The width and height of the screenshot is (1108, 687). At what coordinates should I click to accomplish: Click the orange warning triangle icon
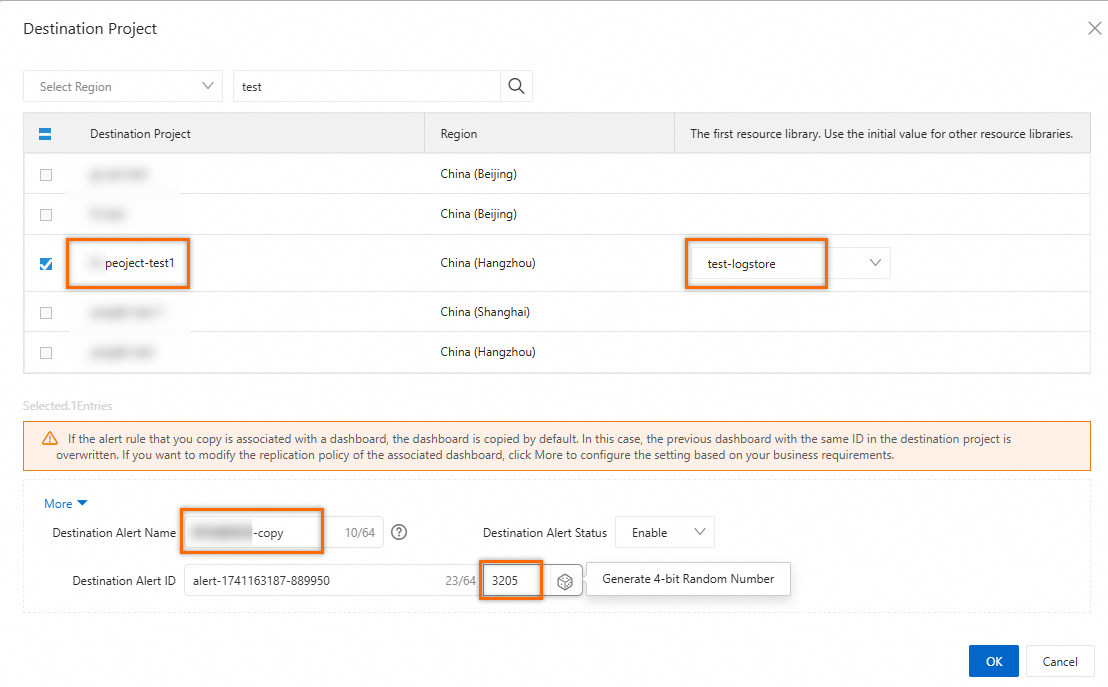(x=50, y=439)
